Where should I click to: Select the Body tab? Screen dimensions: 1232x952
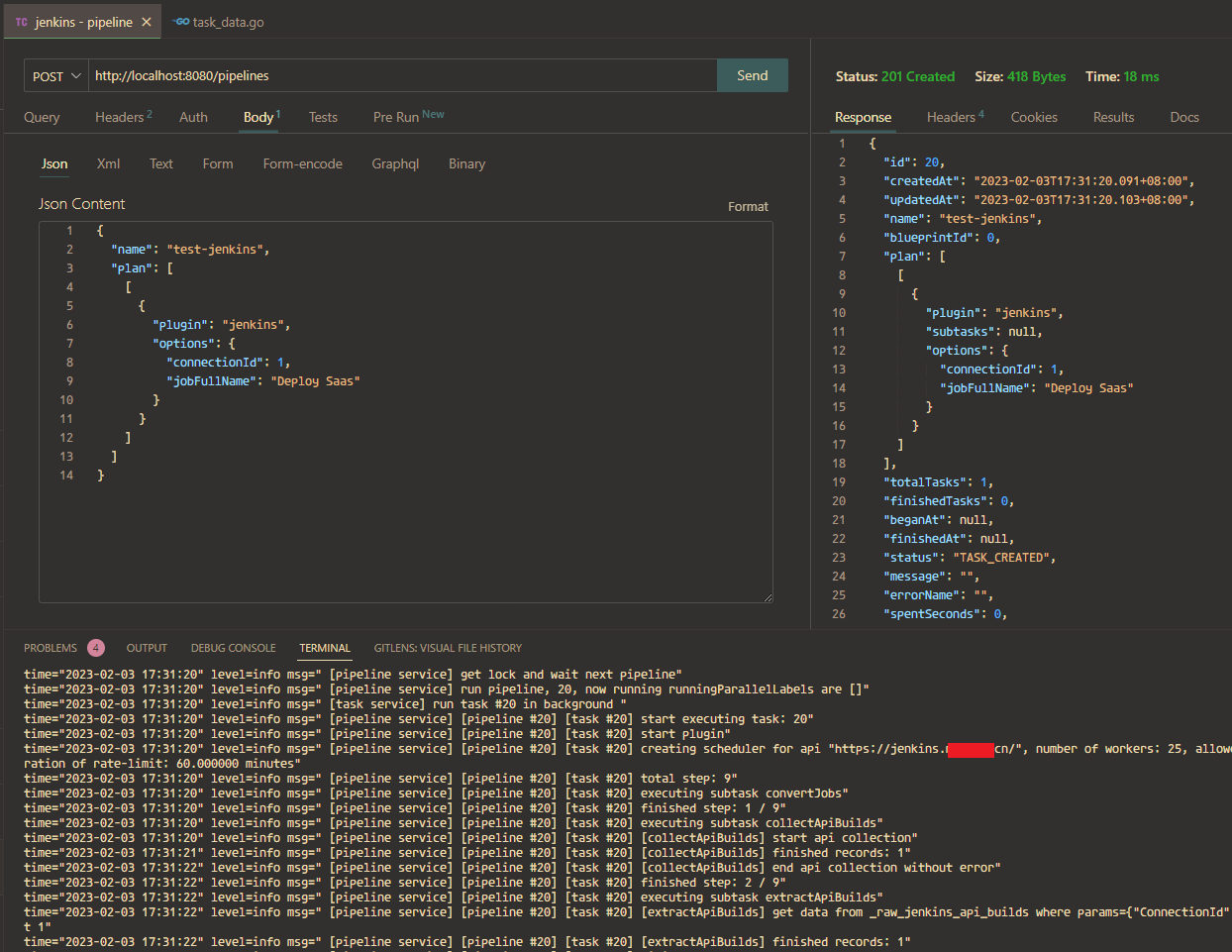click(x=261, y=117)
